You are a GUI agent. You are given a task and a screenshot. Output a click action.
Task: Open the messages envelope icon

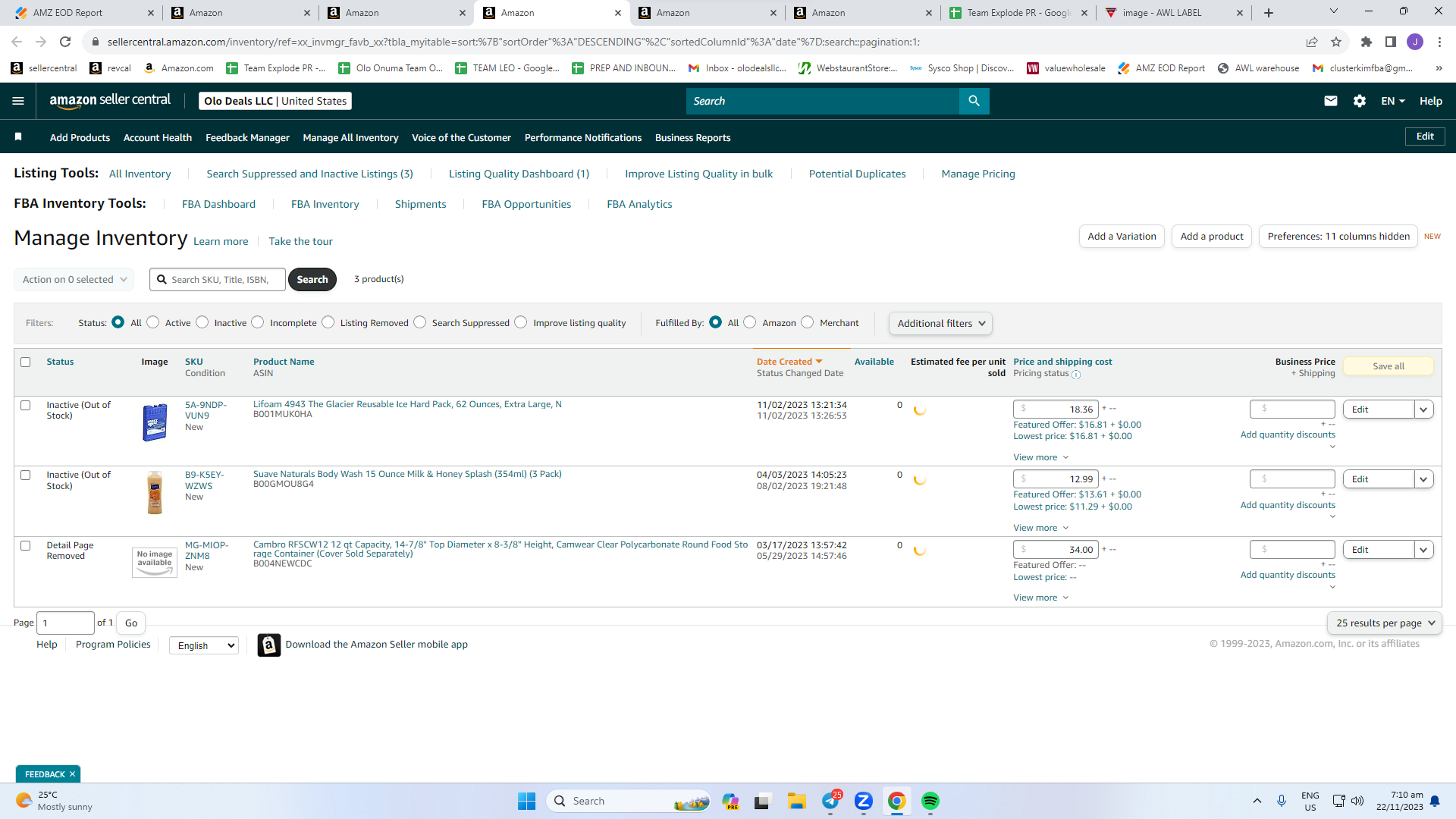click(x=1330, y=101)
